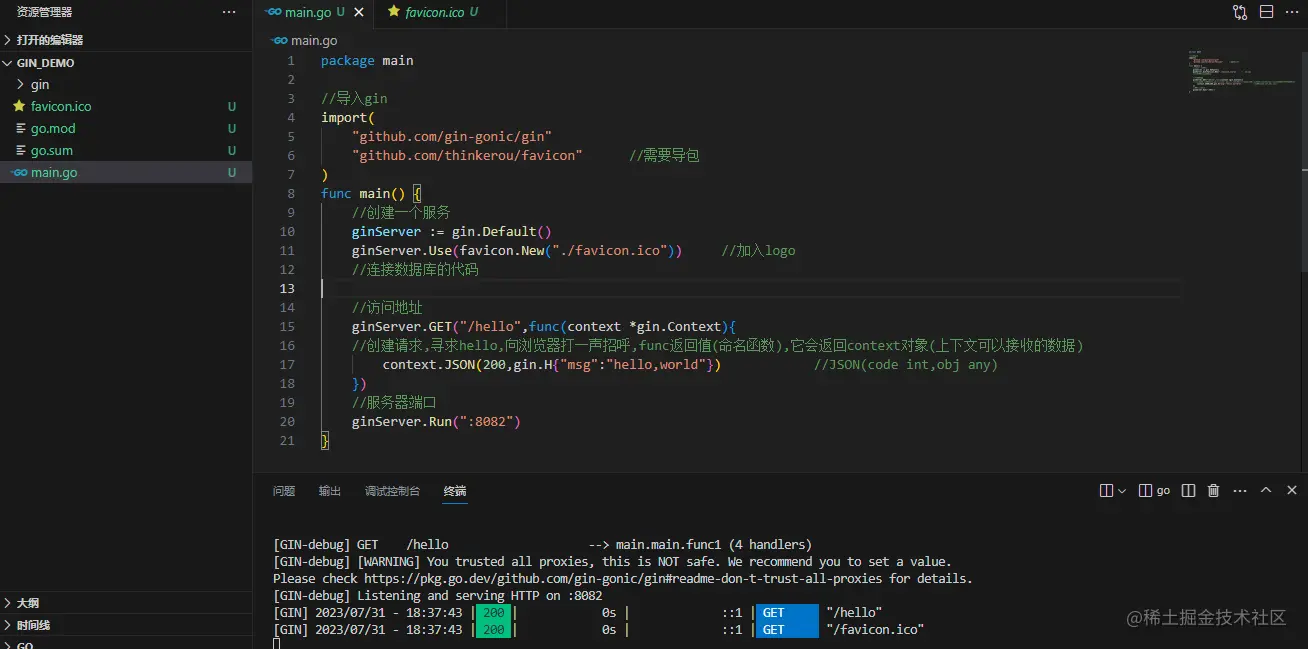Place cursor on empty line 13

pyautogui.click(x=750, y=288)
